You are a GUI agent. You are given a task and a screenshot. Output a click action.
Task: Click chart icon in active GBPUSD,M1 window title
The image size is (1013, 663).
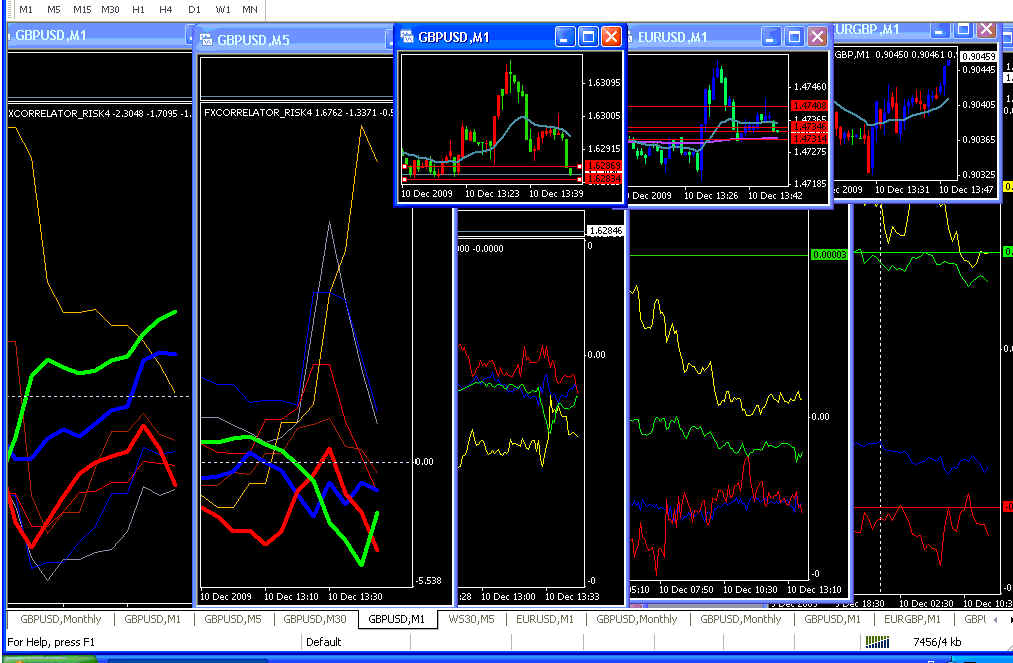406,36
